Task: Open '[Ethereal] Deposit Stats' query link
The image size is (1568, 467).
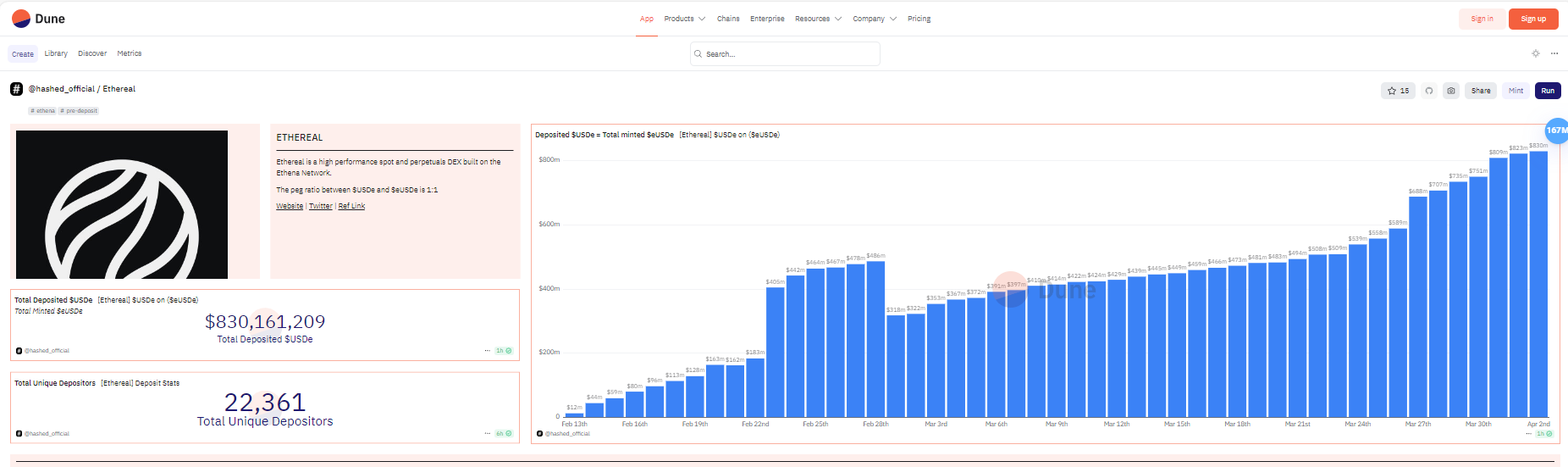Action: (141, 383)
